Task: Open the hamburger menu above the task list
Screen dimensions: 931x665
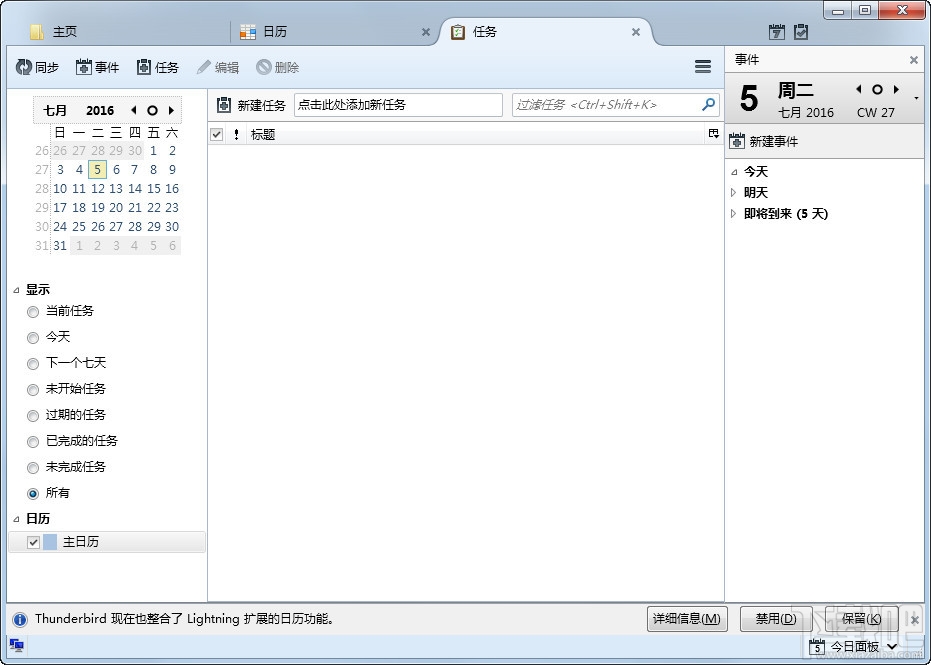Action: (703, 66)
